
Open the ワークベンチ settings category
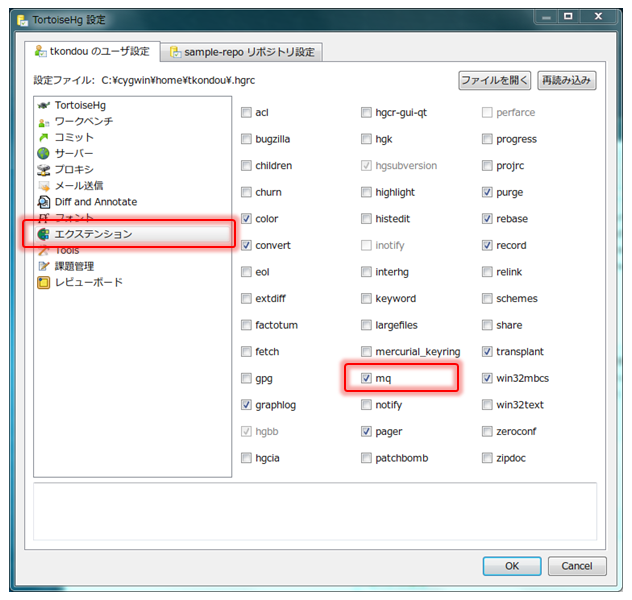[84, 122]
